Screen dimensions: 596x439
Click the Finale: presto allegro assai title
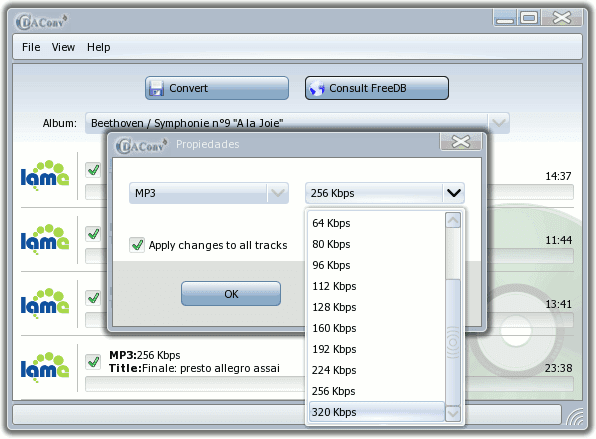(x=211, y=368)
